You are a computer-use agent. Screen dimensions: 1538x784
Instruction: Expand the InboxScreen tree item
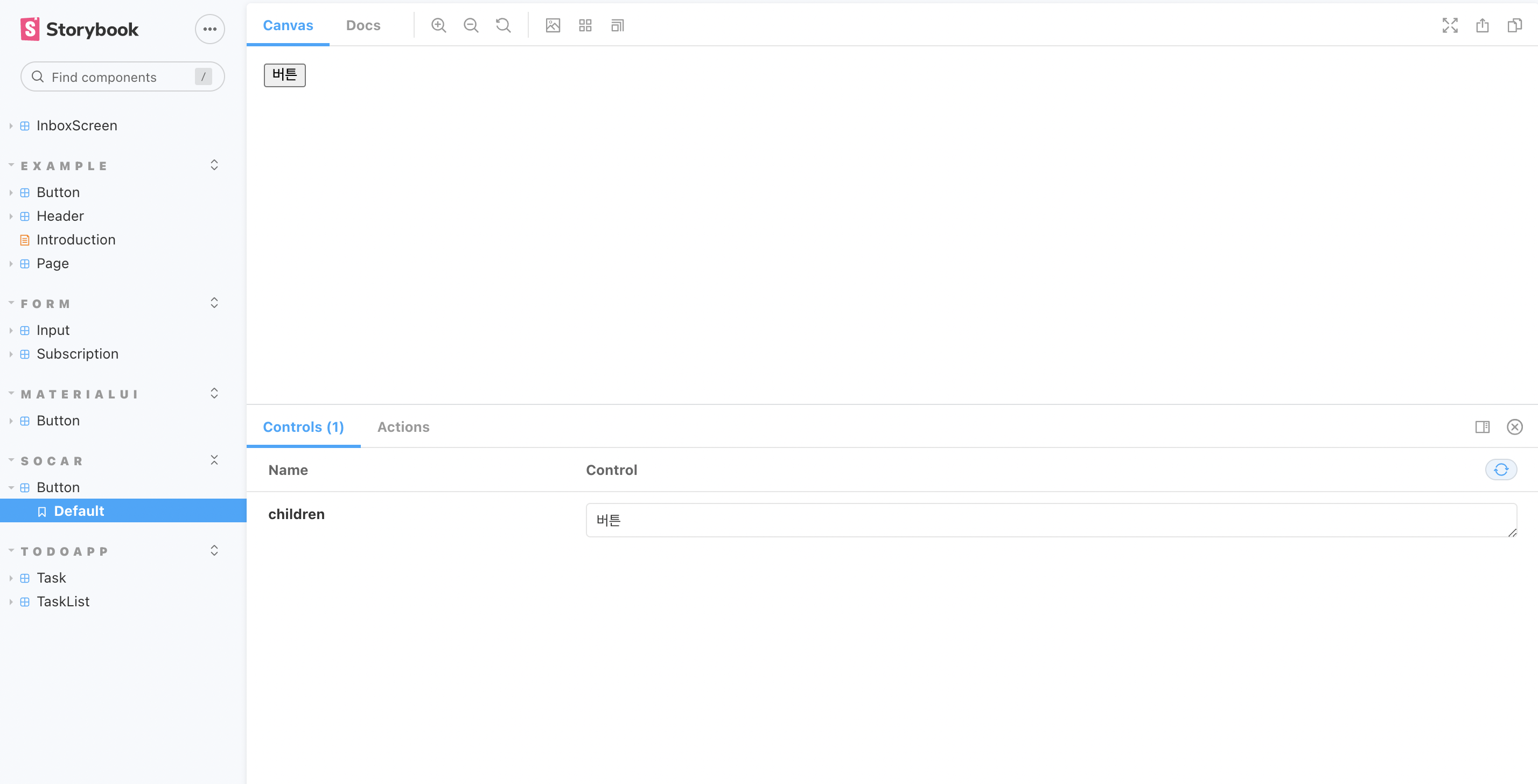pos(77,126)
